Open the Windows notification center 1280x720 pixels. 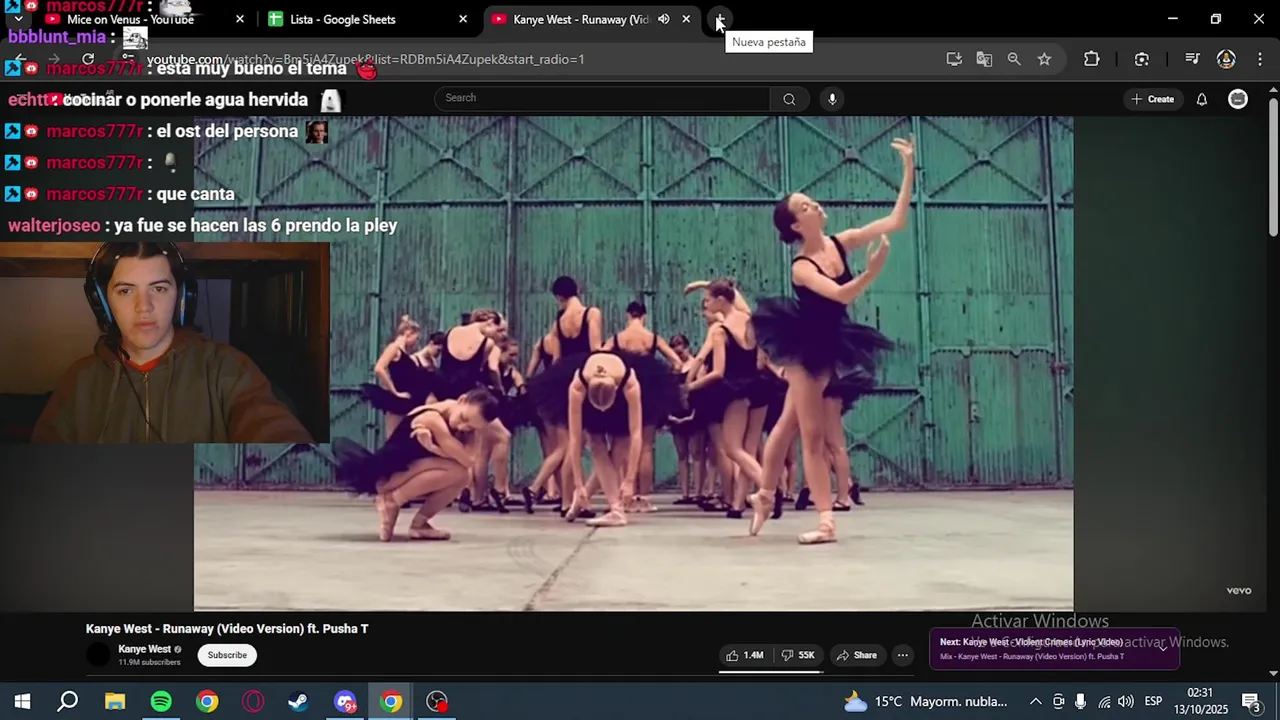click(x=1251, y=701)
